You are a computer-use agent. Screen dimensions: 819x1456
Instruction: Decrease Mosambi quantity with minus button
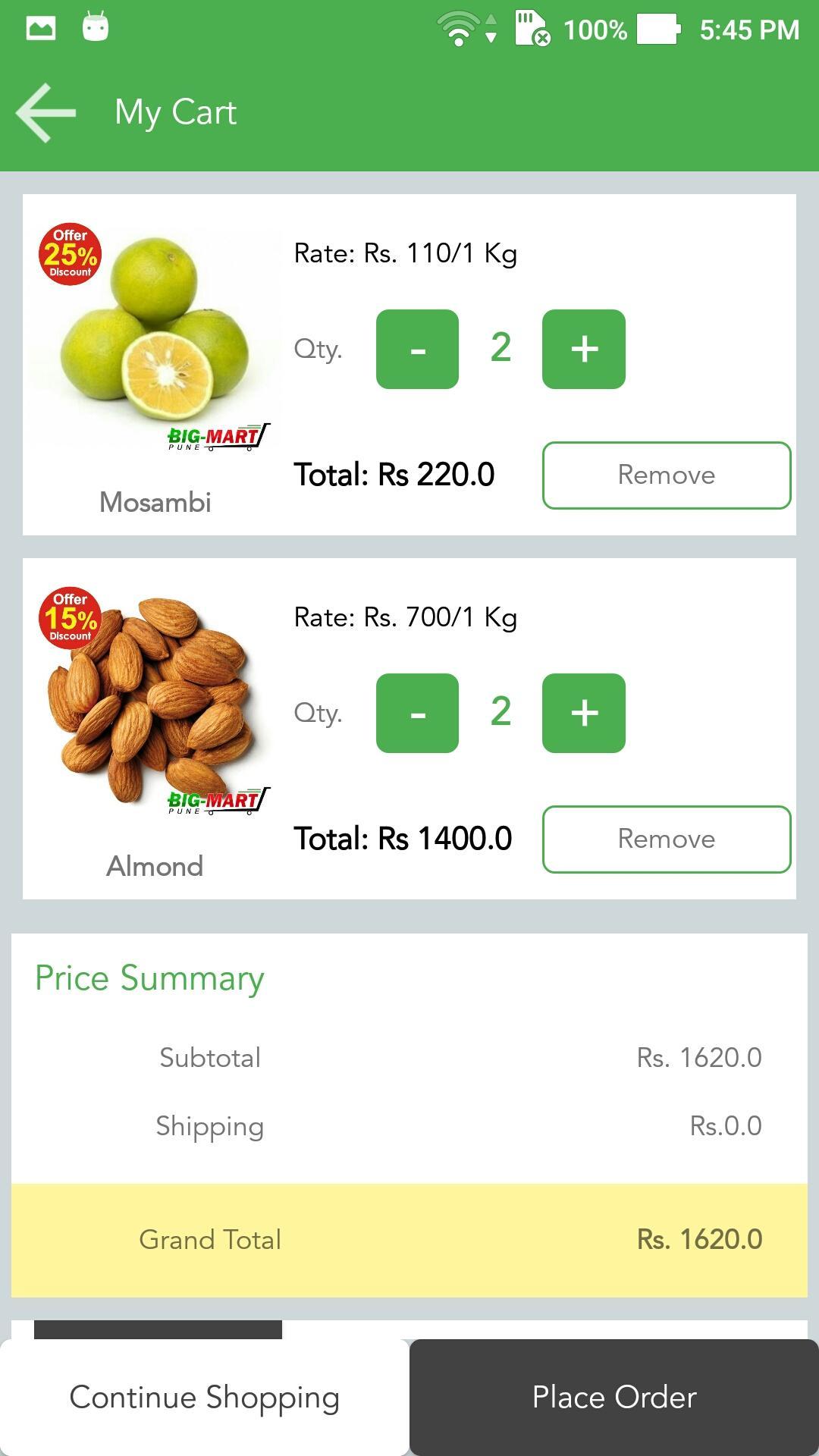pos(417,349)
